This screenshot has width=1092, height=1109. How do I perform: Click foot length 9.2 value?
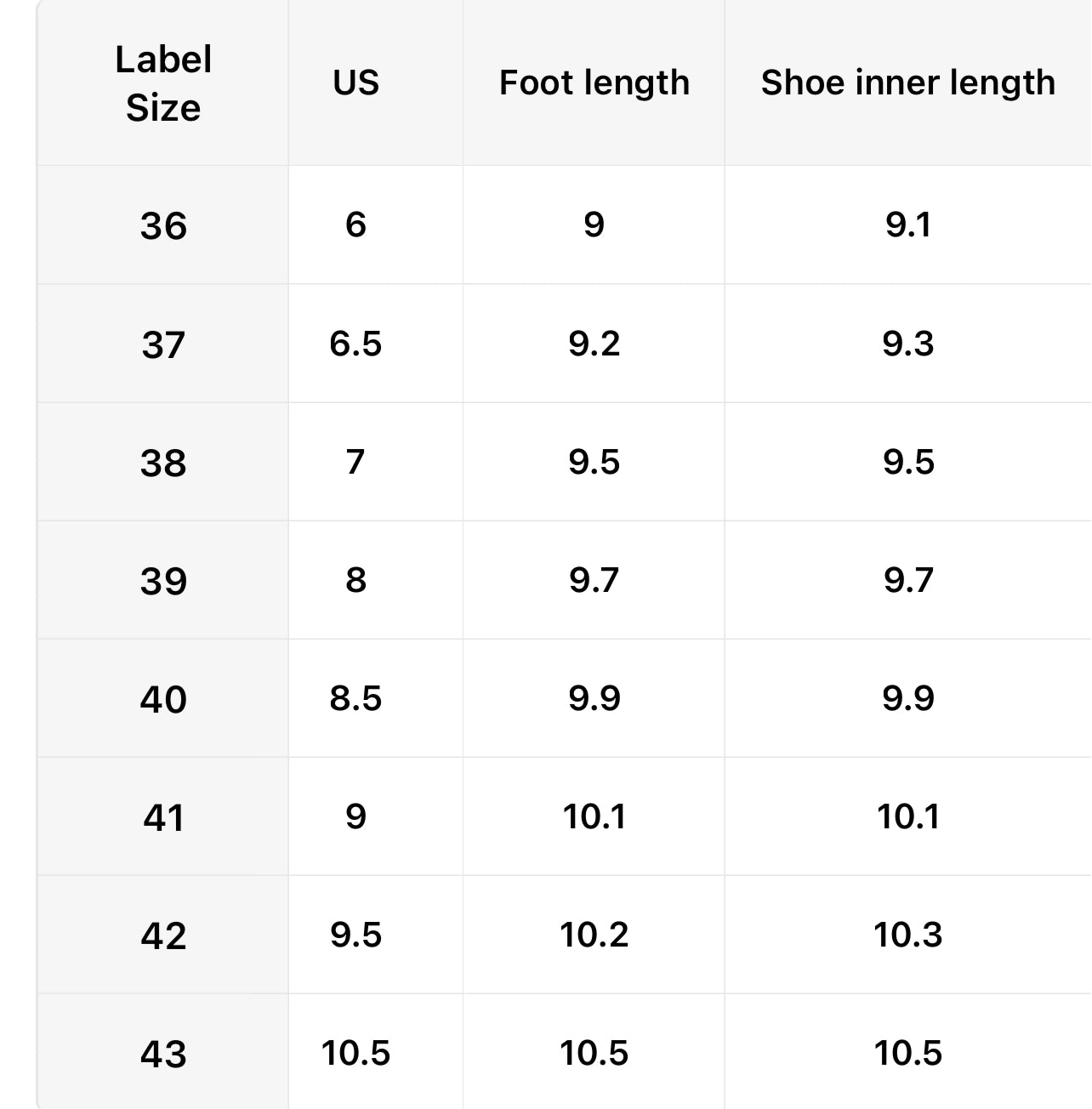pyautogui.click(x=594, y=344)
